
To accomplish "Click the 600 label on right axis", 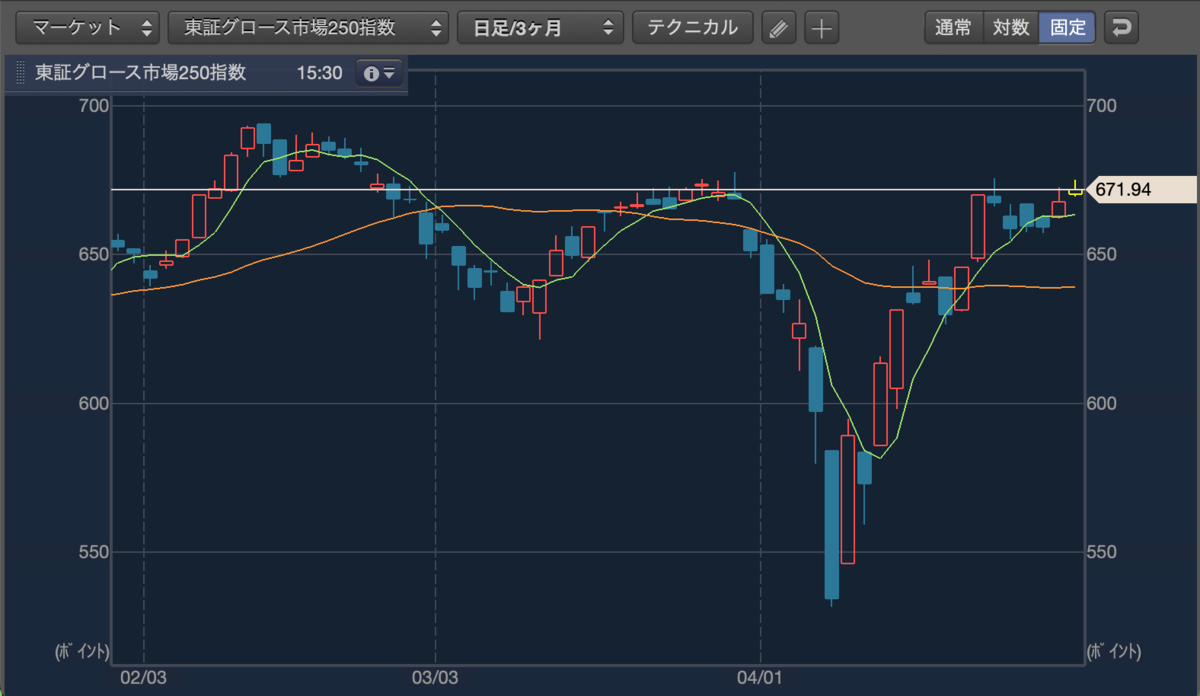I will [x=1101, y=403].
